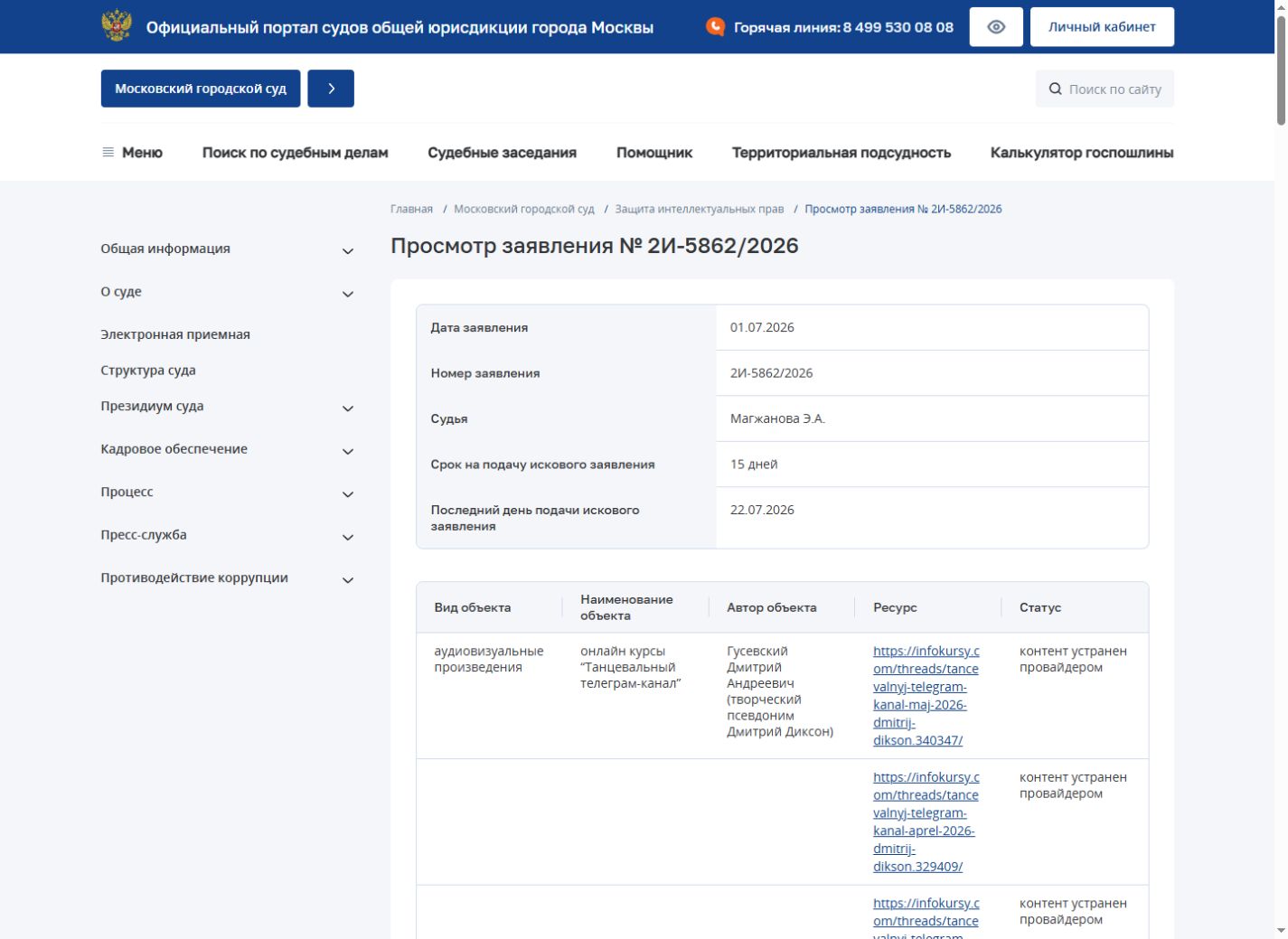Expand the О суде section
The image size is (1288, 939).
click(348, 294)
